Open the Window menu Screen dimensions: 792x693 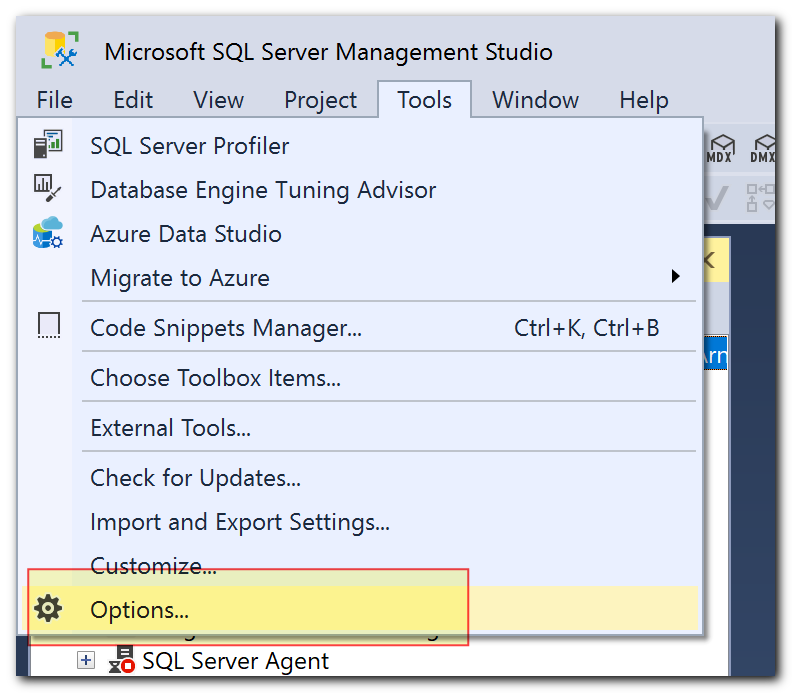pos(535,100)
